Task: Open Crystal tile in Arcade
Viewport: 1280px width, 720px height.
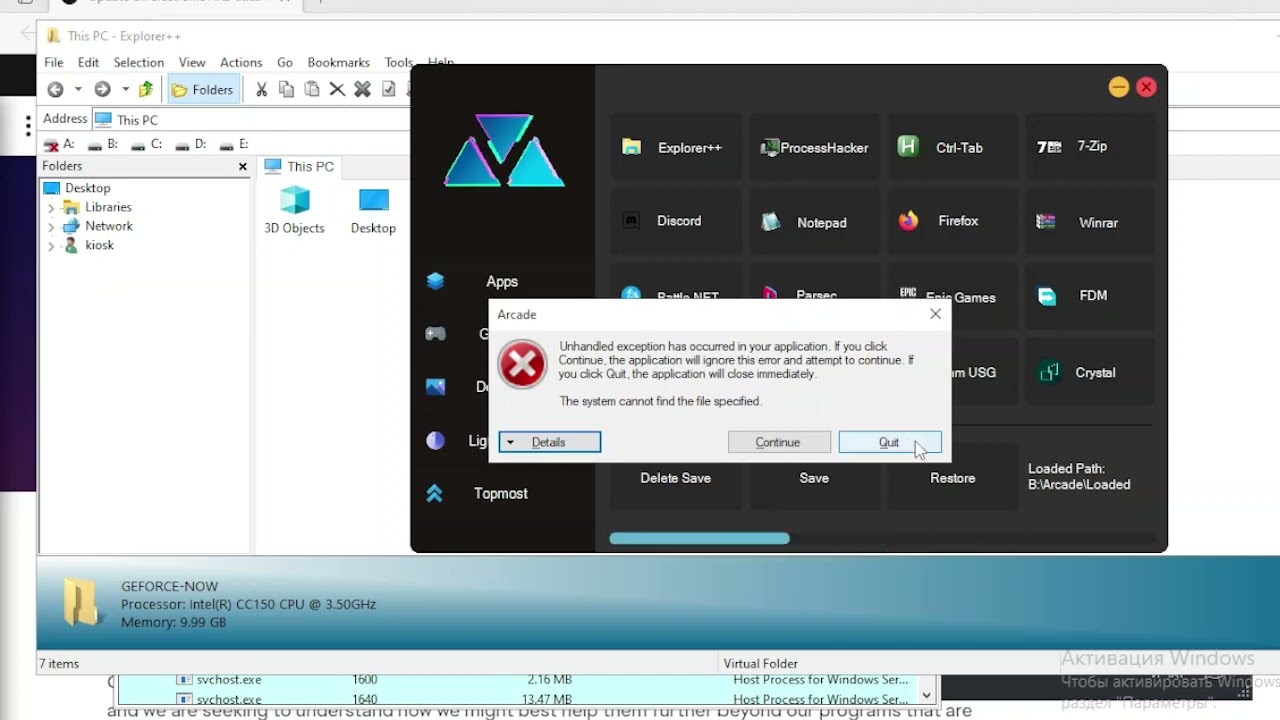Action: point(1090,372)
